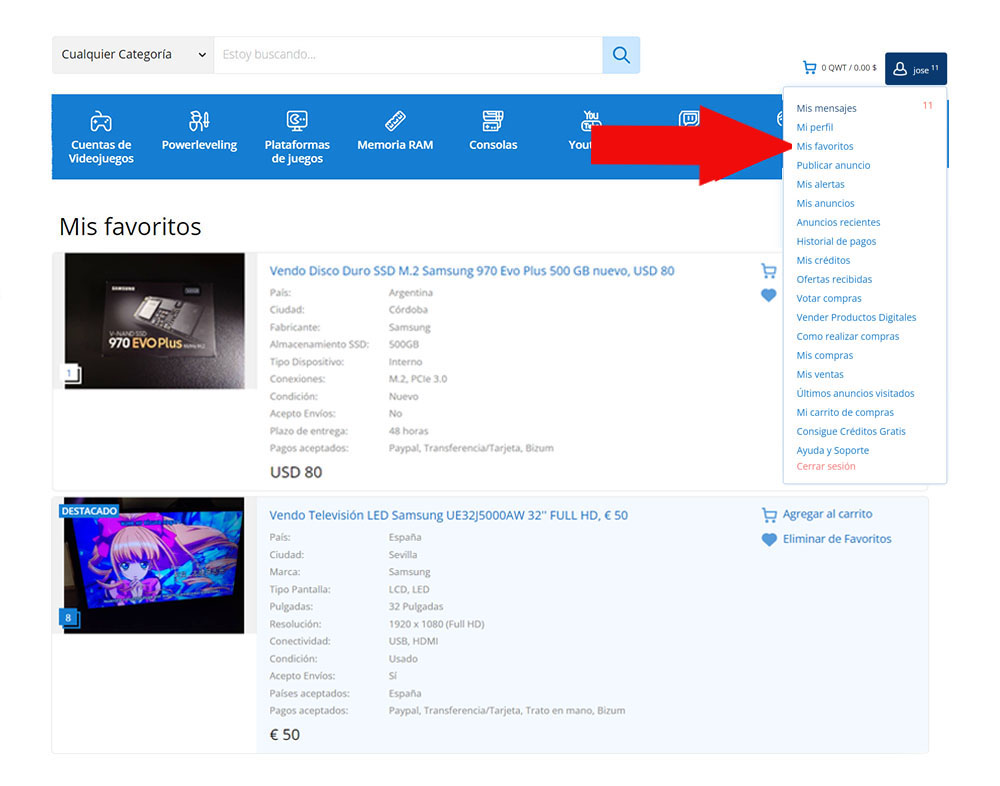
Task: Click the '48 horas' delivery time value
Action: point(408,431)
